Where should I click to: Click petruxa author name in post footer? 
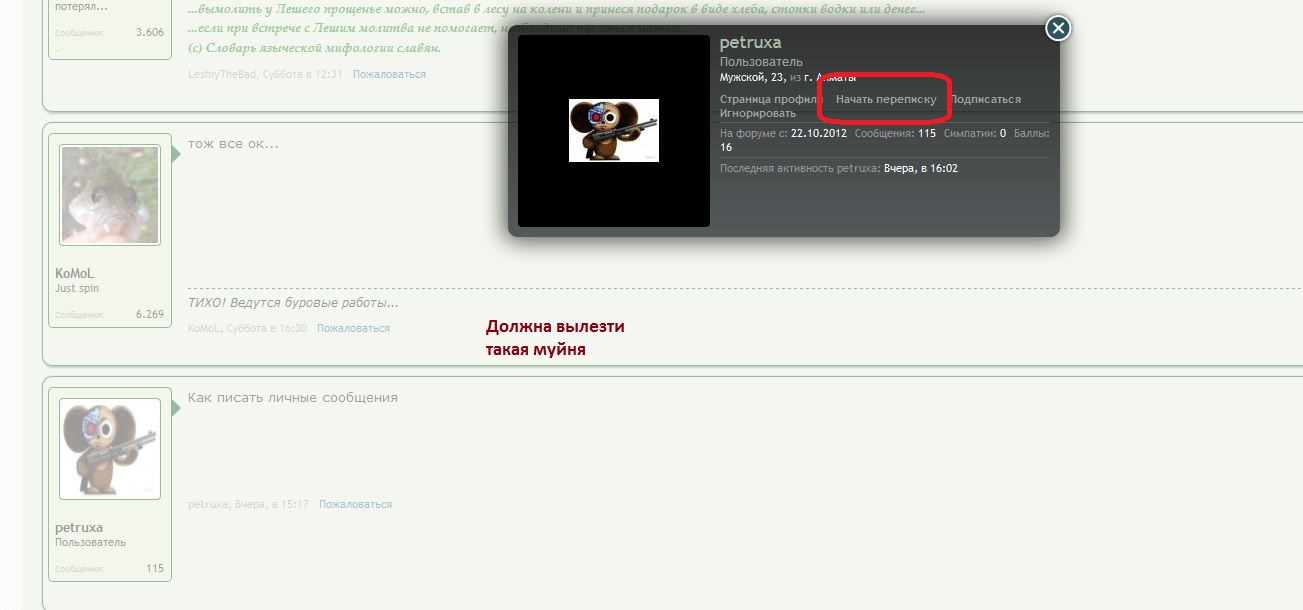point(208,505)
